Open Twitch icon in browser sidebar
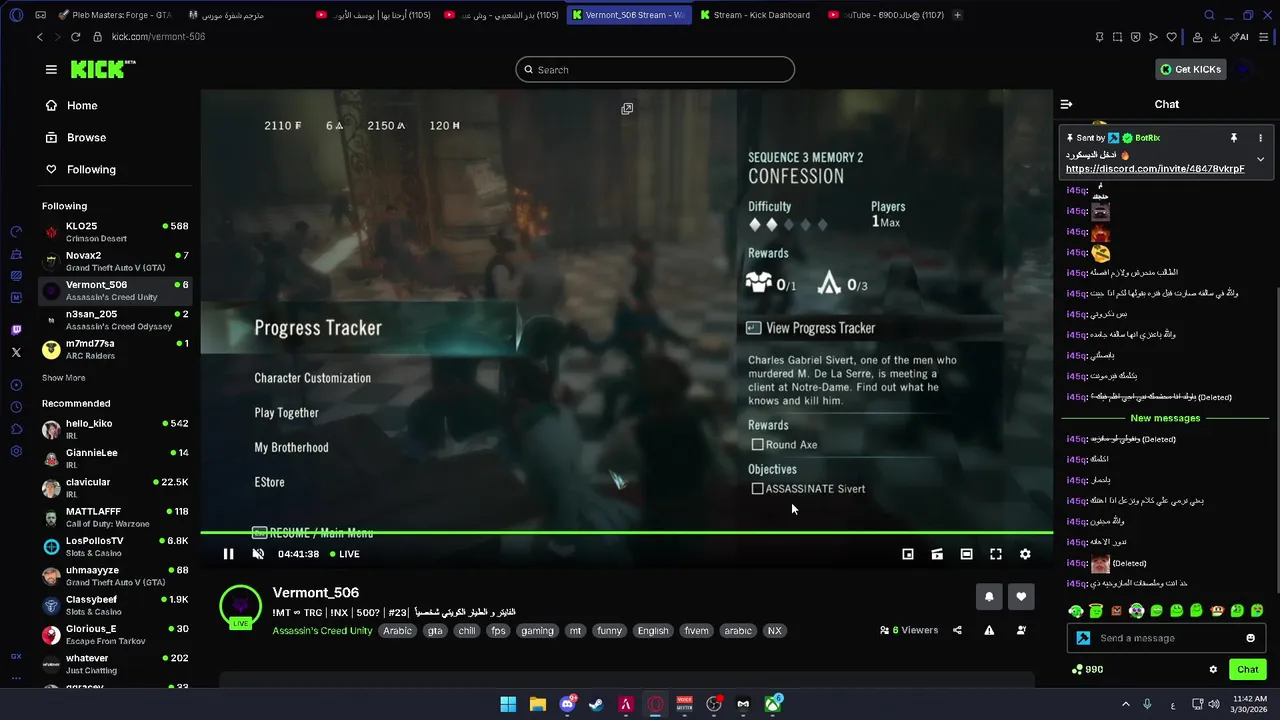The width and height of the screenshot is (1280, 720). [x=16, y=330]
